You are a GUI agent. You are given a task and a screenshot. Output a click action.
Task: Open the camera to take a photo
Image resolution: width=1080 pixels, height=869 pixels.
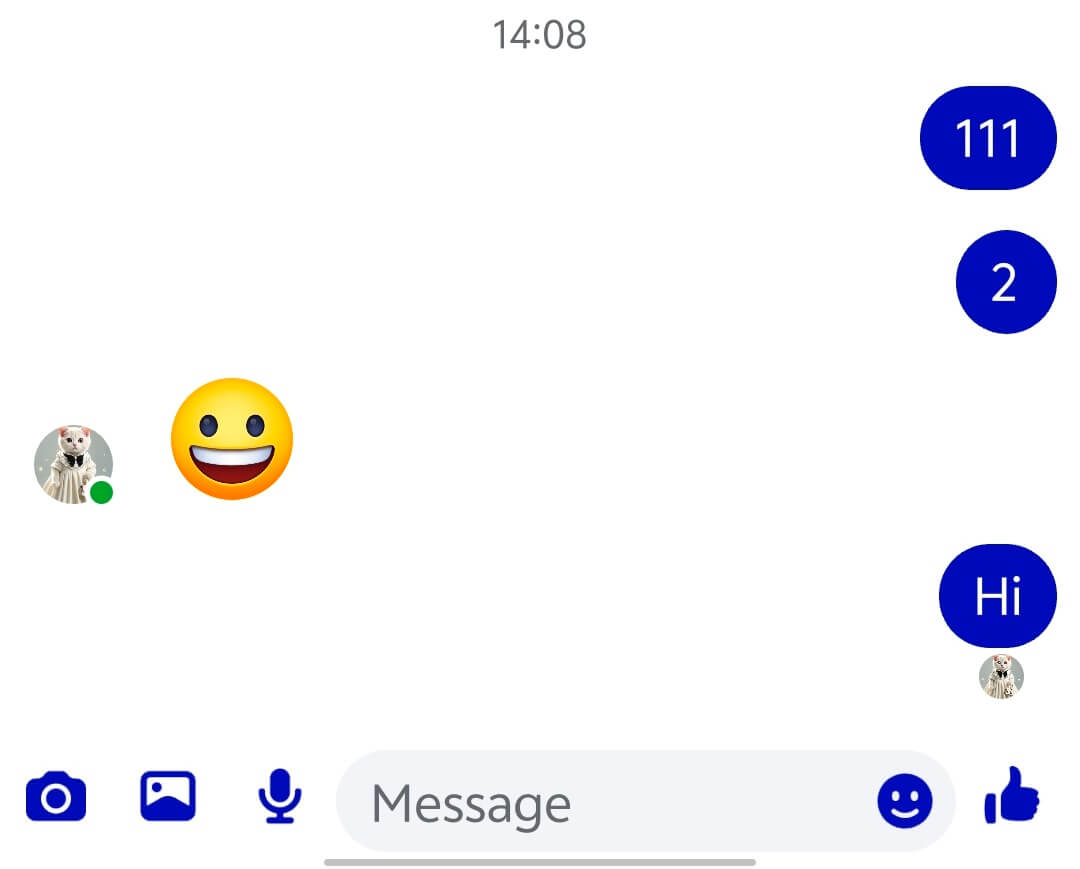pos(56,797)
